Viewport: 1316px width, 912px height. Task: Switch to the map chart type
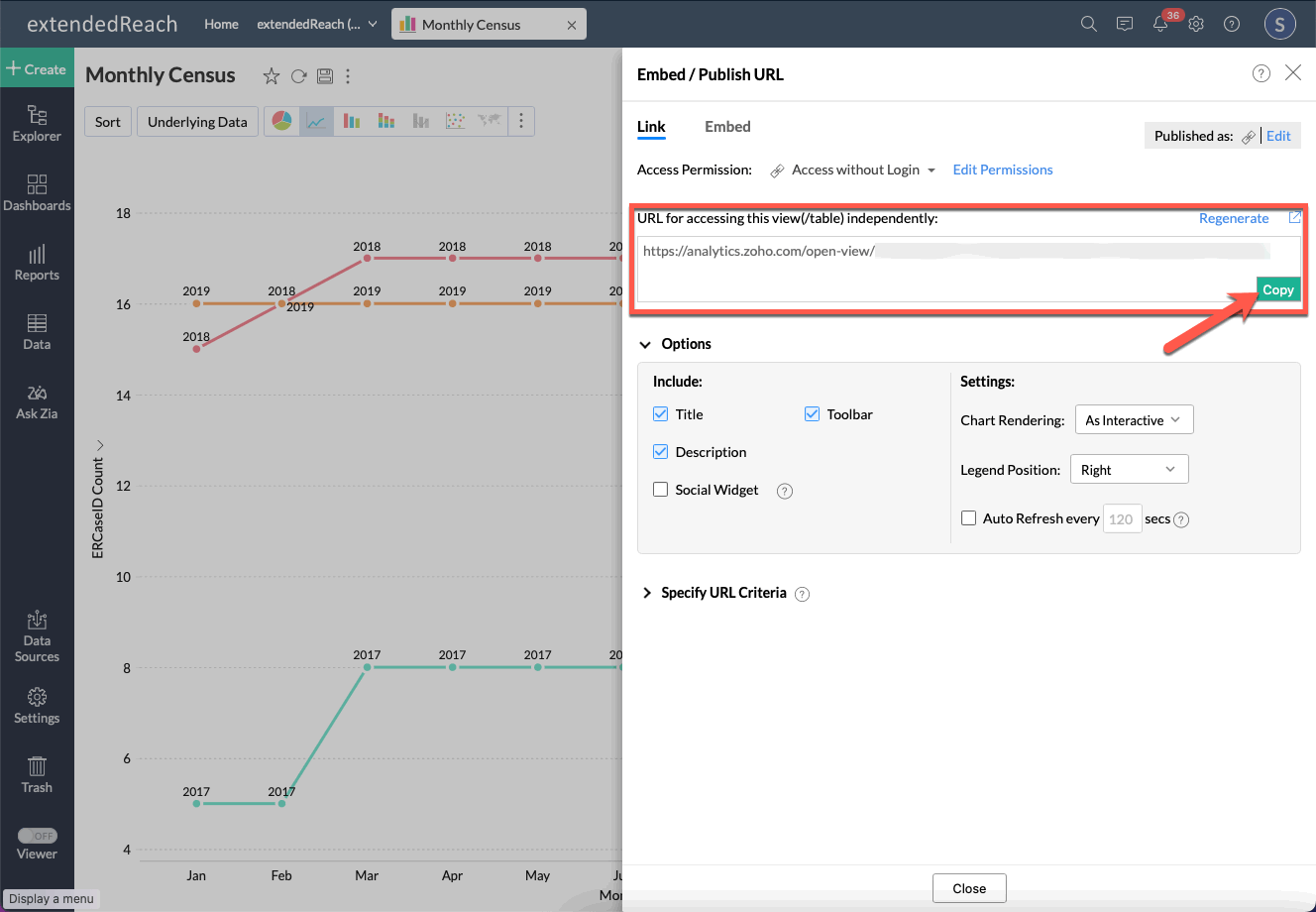pyautogui.click(x=489, y=121)
